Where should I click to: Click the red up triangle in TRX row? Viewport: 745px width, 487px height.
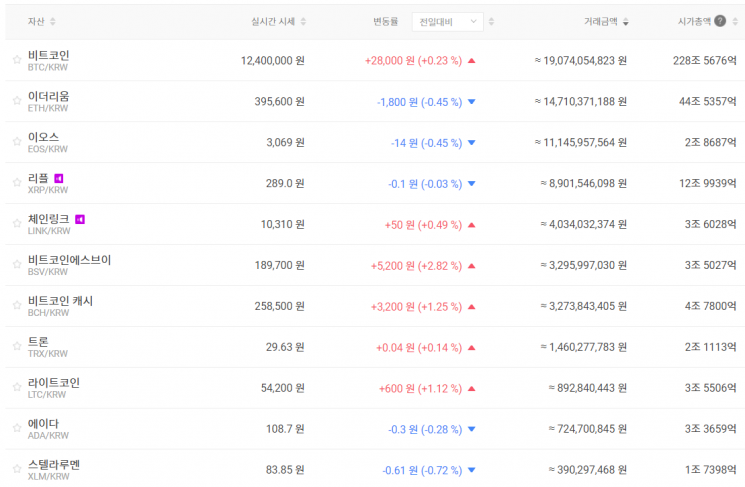pyautogui.click(x=472, y=347)
